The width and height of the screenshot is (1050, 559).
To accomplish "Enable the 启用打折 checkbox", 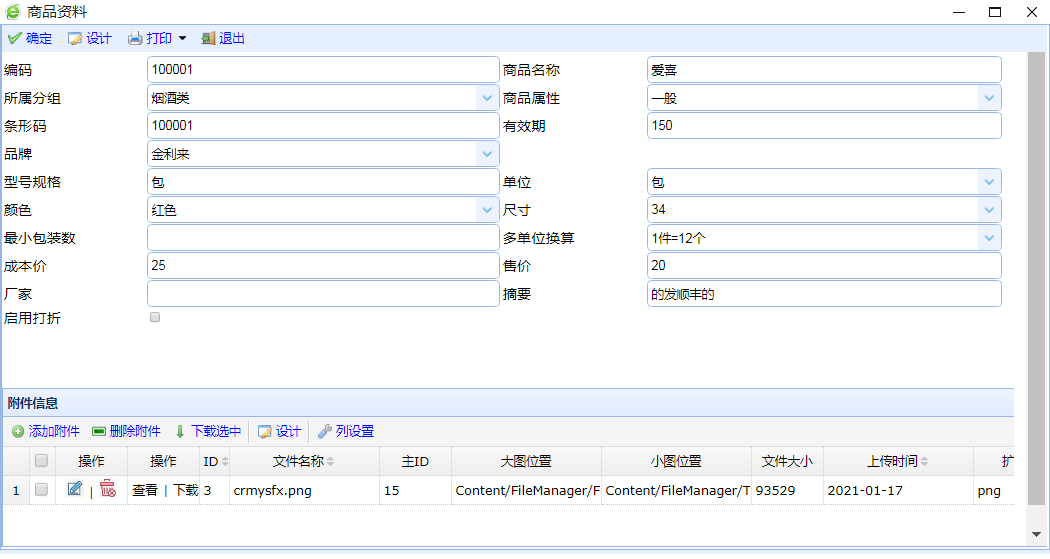I will point(155,317).
